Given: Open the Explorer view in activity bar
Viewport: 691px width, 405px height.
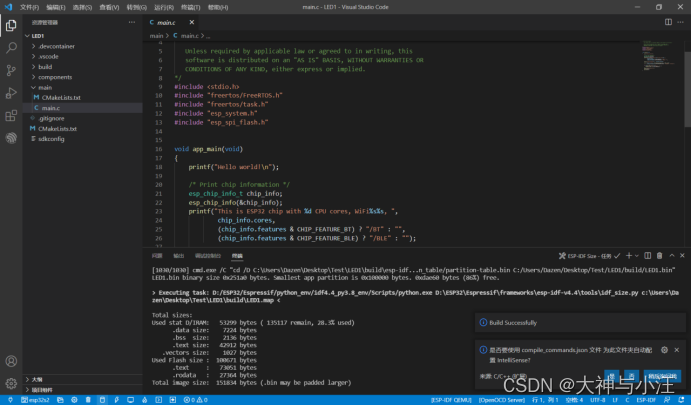Looking at the screenshot, I should [11, 26].
